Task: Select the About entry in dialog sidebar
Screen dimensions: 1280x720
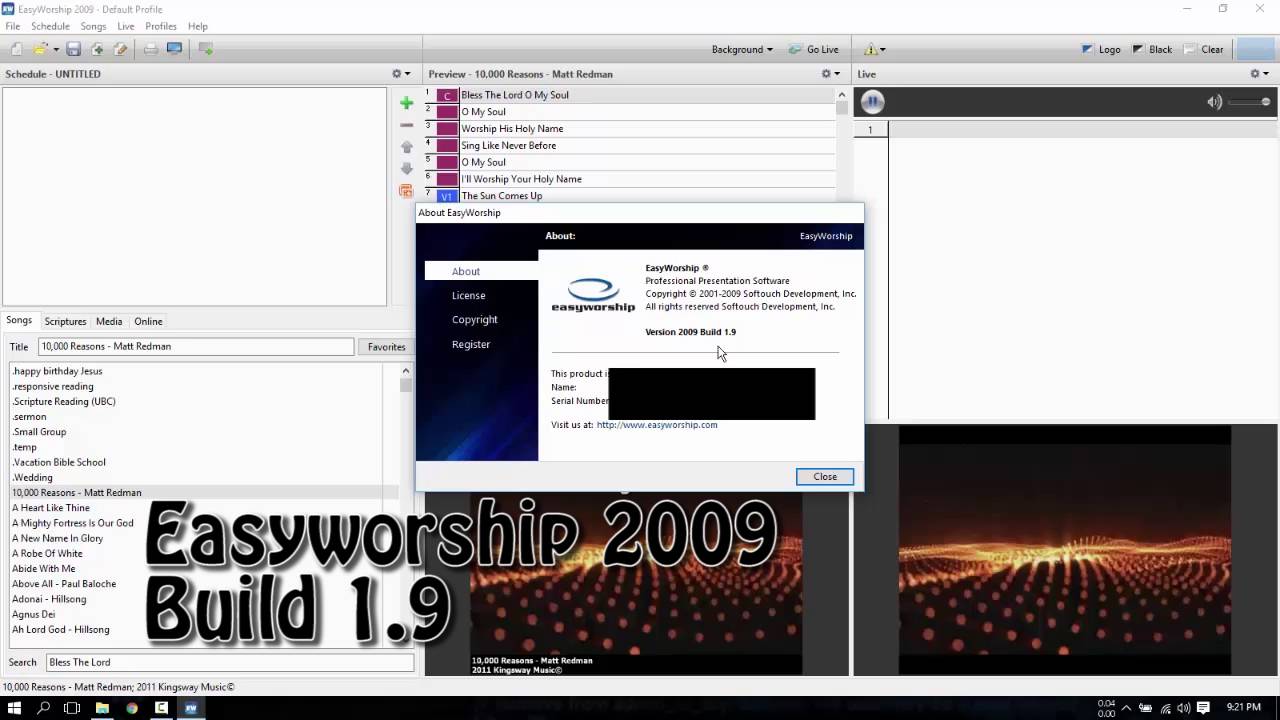Action: click(x=481, y=271)
